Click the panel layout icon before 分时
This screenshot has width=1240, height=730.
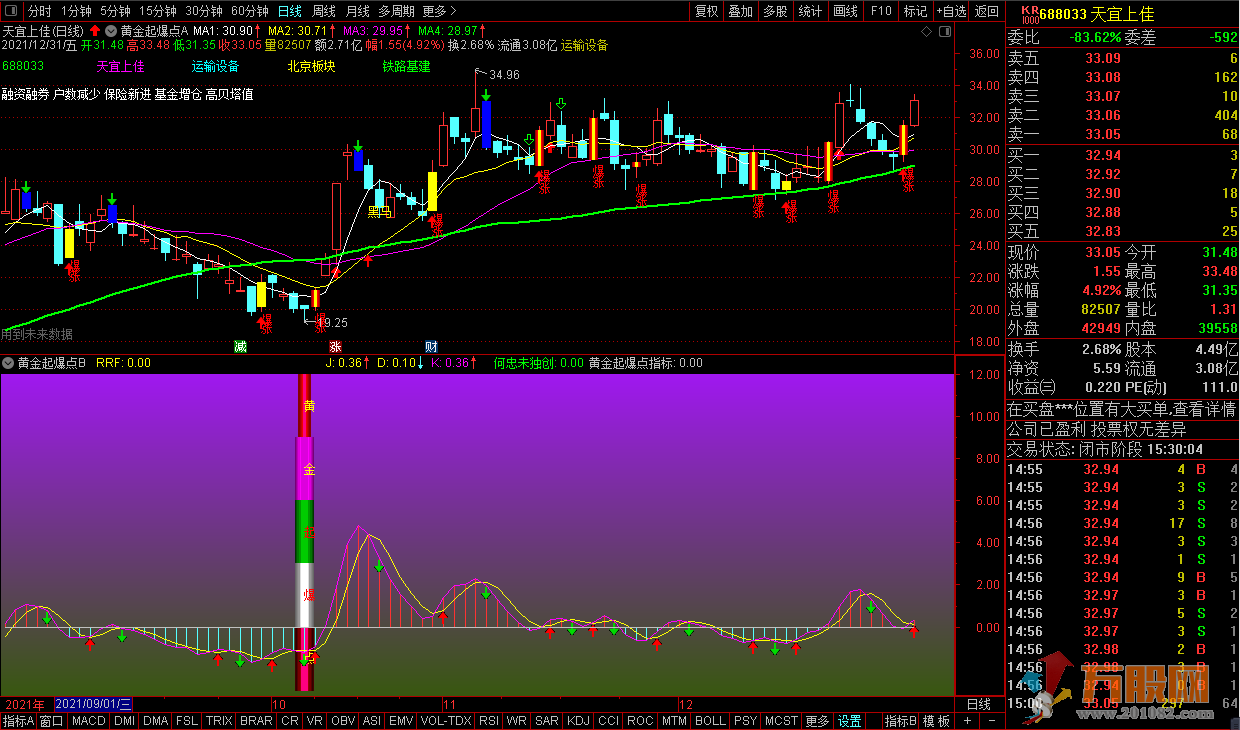[x=11, y=11]
